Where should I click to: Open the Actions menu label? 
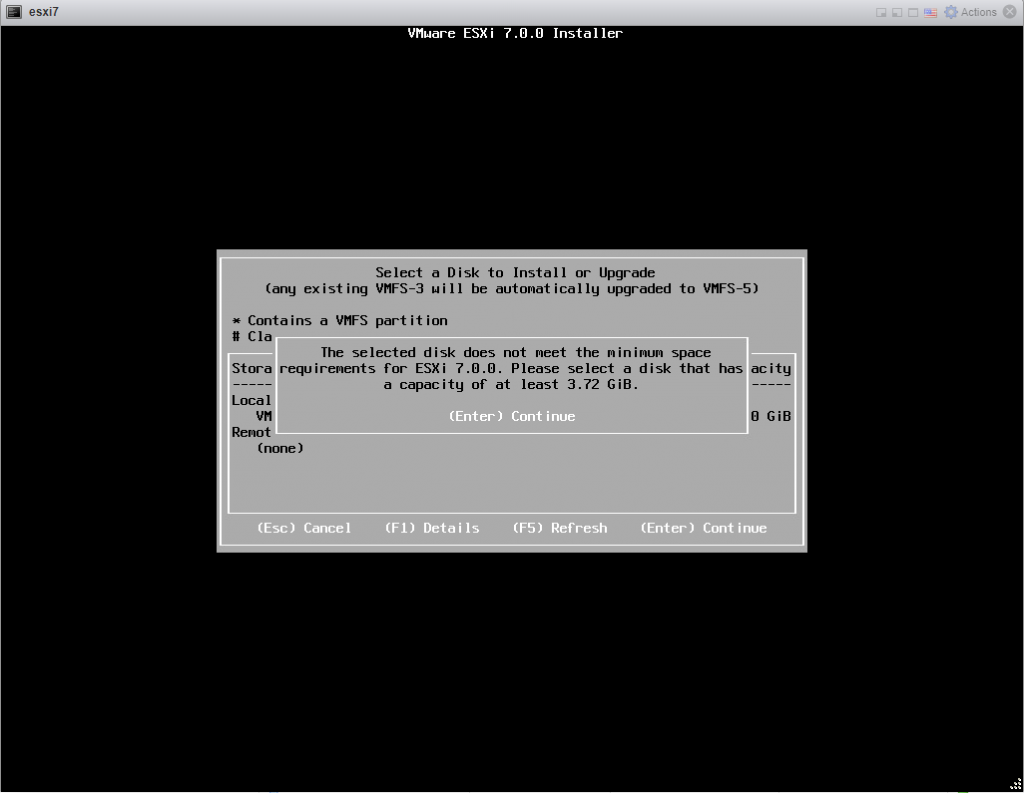[x=978, y=12]
